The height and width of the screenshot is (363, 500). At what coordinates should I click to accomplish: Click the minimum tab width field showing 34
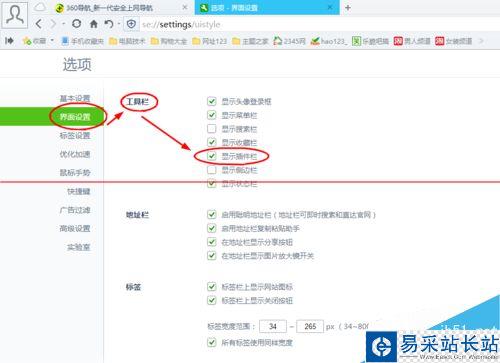coord(273,326)
